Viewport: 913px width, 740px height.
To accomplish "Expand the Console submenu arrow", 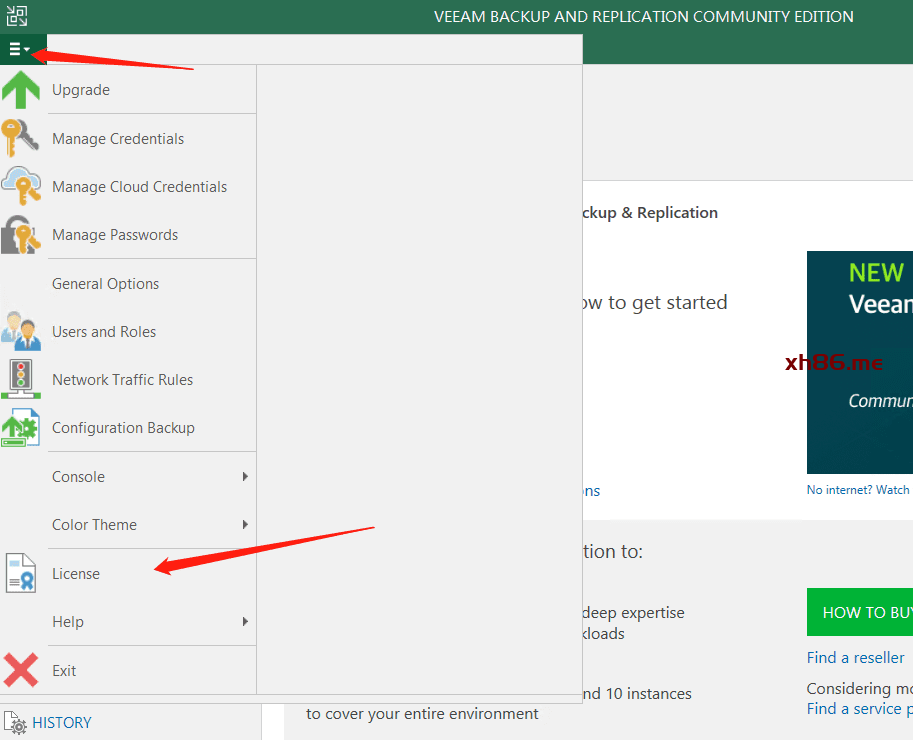I will [x=245, y=476].
